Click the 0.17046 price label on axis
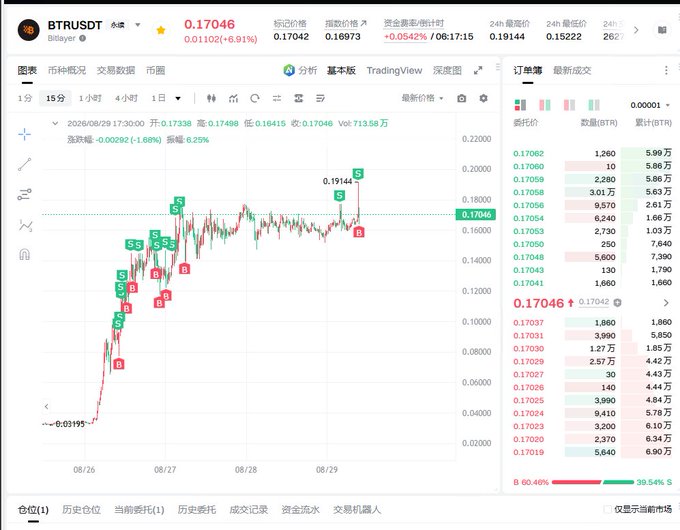Viewport: 680px width, 530px height. [476, 214]
